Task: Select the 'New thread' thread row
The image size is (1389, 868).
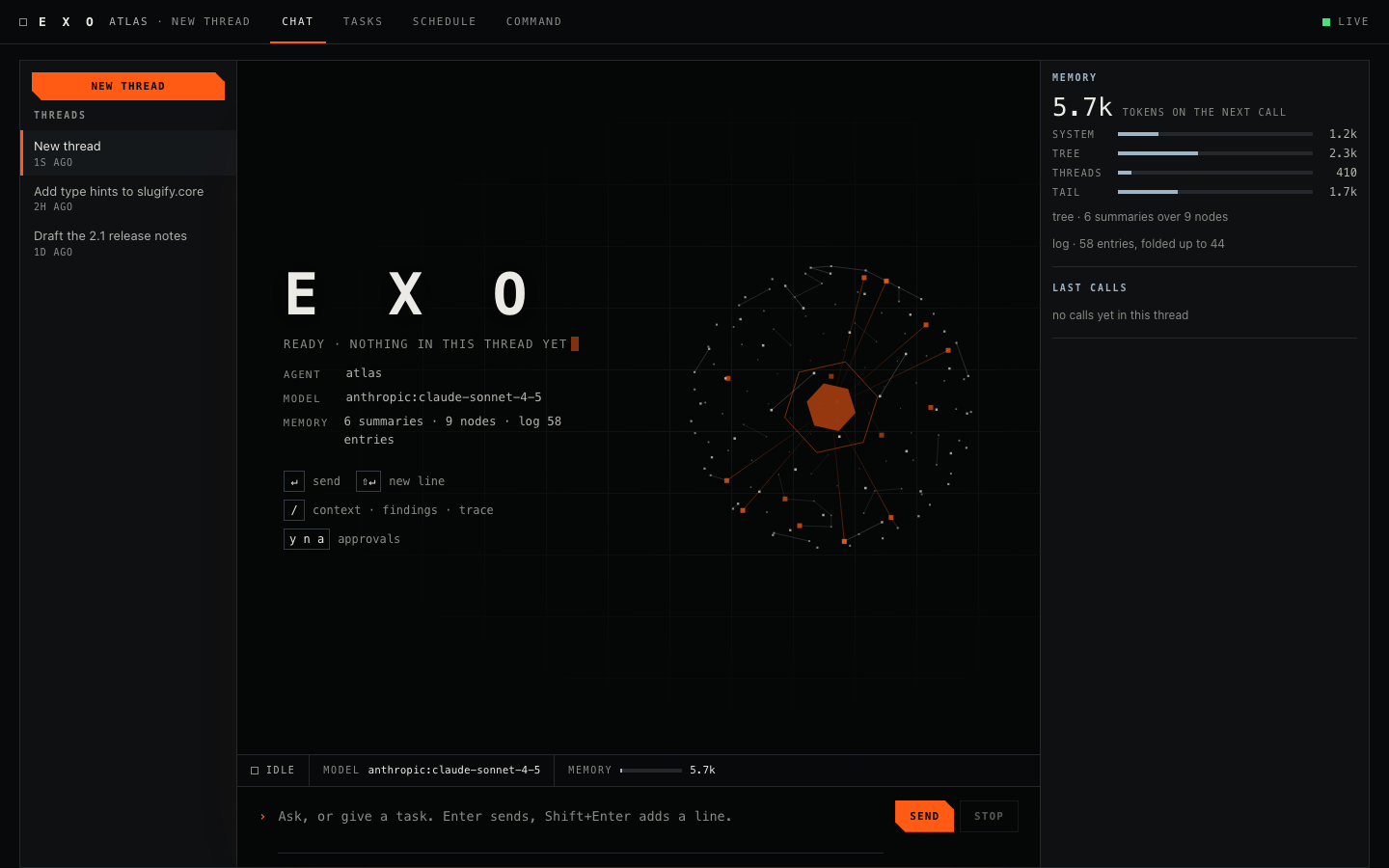Action: tap(128, 153)
